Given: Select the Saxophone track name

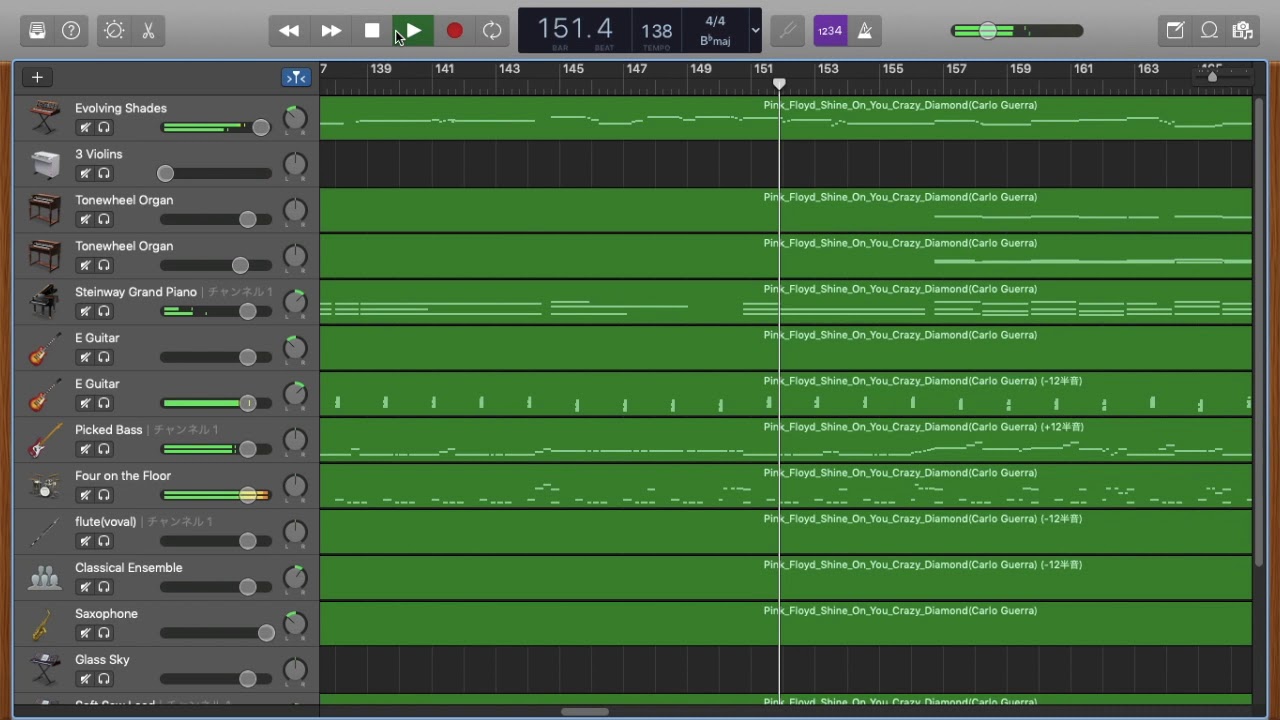Looking at the screenshot, I should [x=106, y=614].
